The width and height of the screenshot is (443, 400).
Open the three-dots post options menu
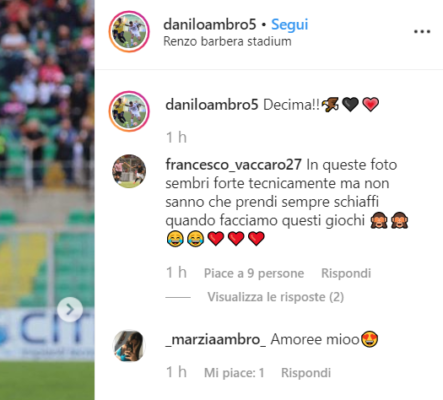tap(422, 32)
